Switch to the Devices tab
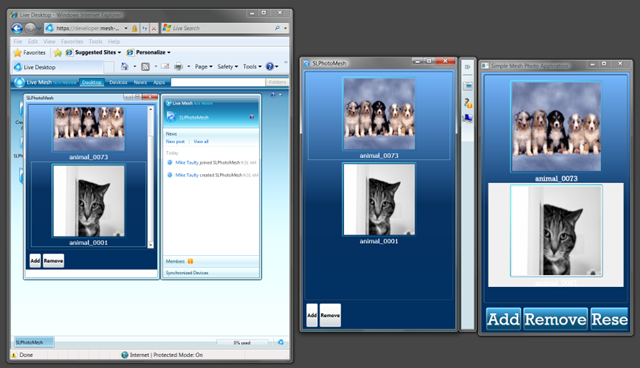The height and width of the screenshot is (368, 640). pos(118,82)
